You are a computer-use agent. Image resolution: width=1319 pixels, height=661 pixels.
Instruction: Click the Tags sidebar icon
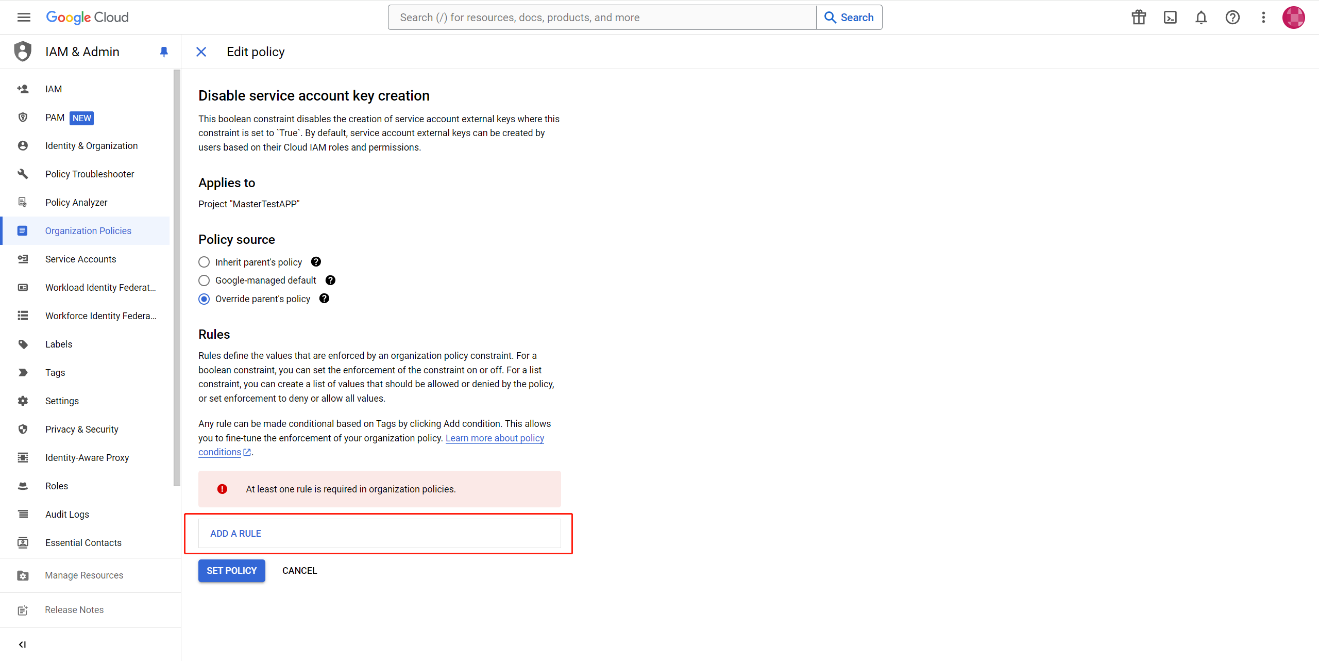pyautogui.click(x=22, y=372)
